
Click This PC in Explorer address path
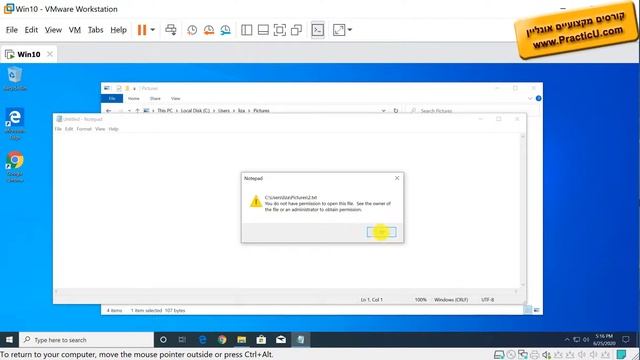coord(165,111)
